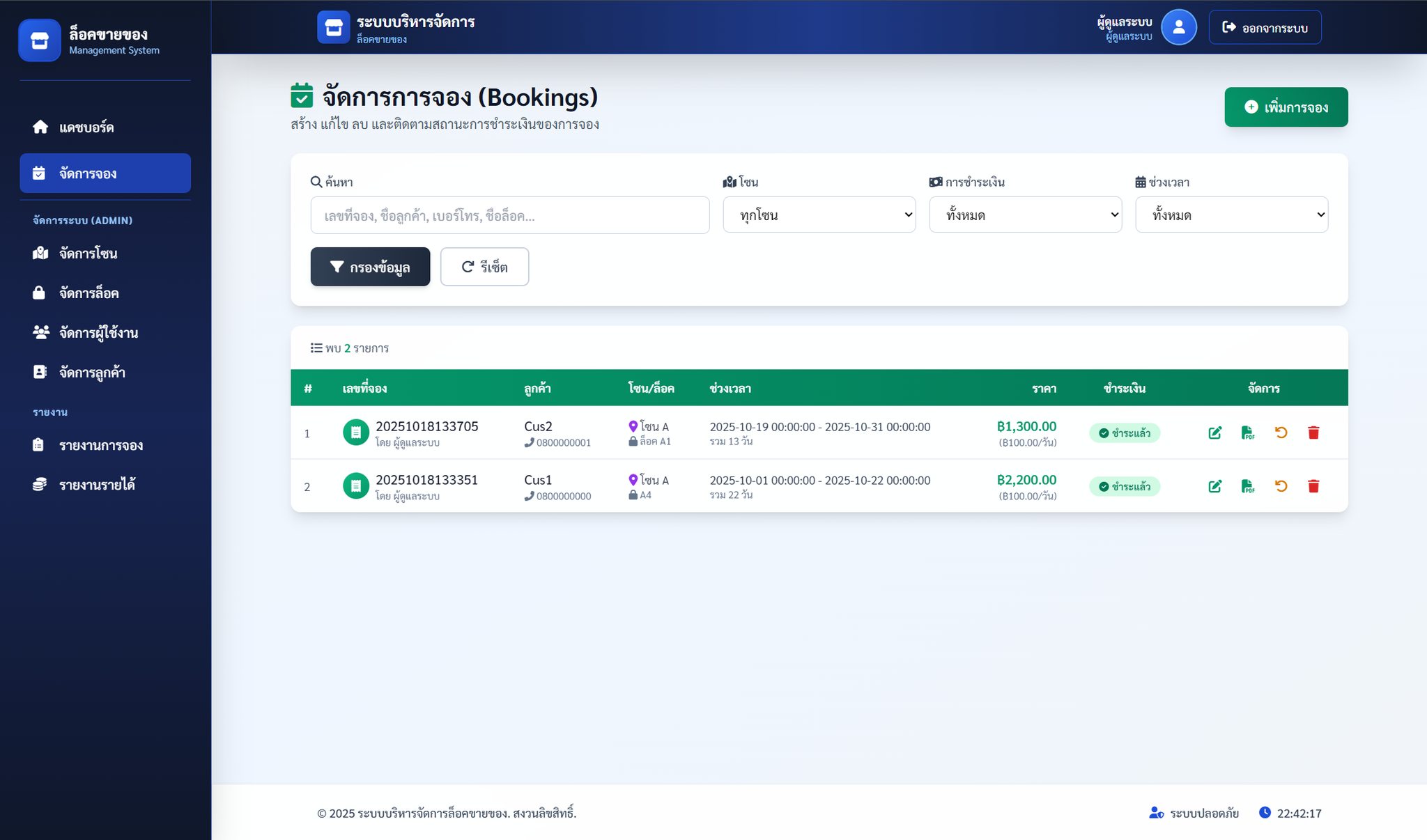Export PDF for booking 20251018133351

1247,486
